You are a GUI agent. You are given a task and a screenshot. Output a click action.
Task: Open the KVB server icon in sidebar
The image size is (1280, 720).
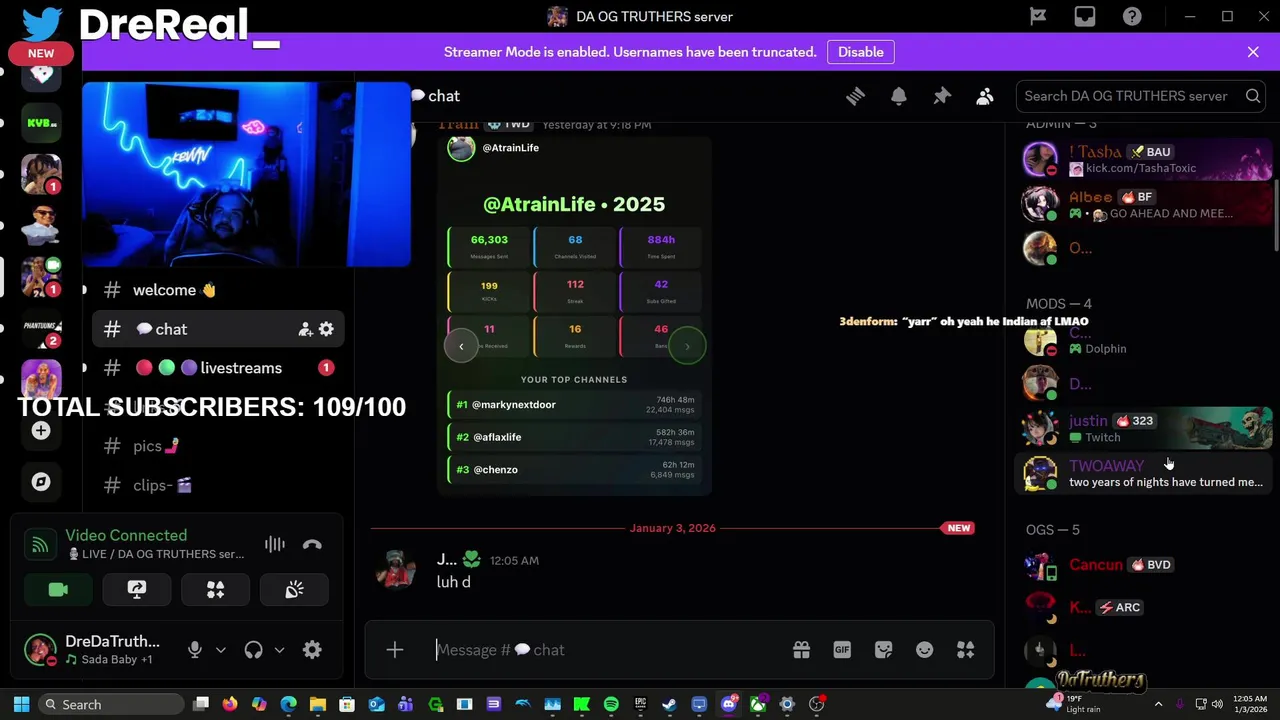pos(41,122)
